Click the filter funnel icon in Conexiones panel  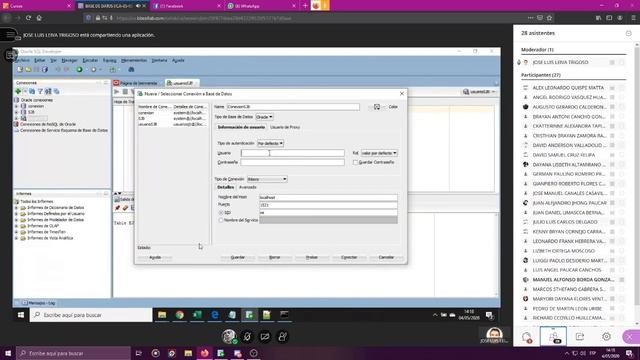(x=40, y=91)
